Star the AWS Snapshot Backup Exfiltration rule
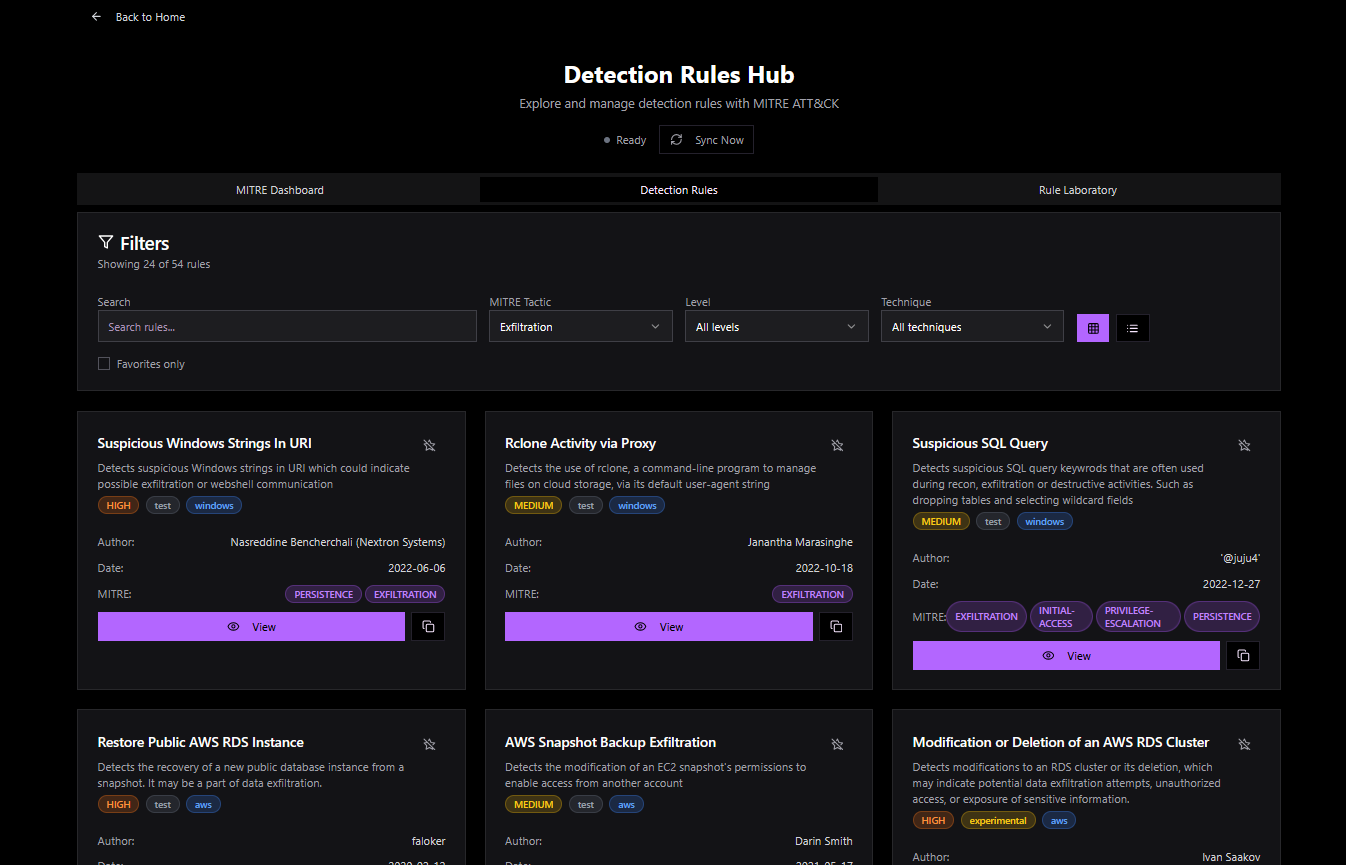 [837, 744]
